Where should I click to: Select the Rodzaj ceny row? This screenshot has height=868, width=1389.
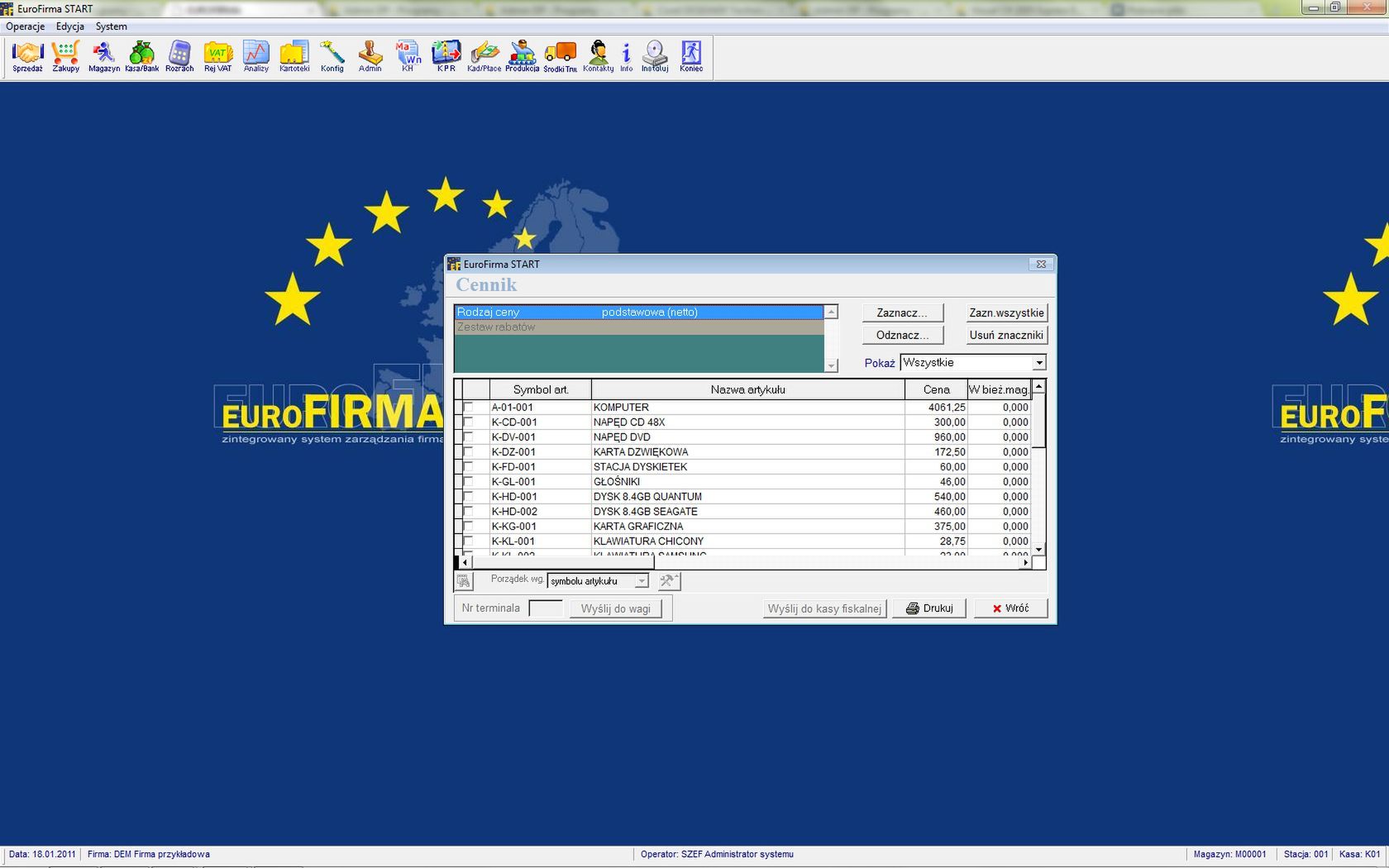click(x=639, y=312)
